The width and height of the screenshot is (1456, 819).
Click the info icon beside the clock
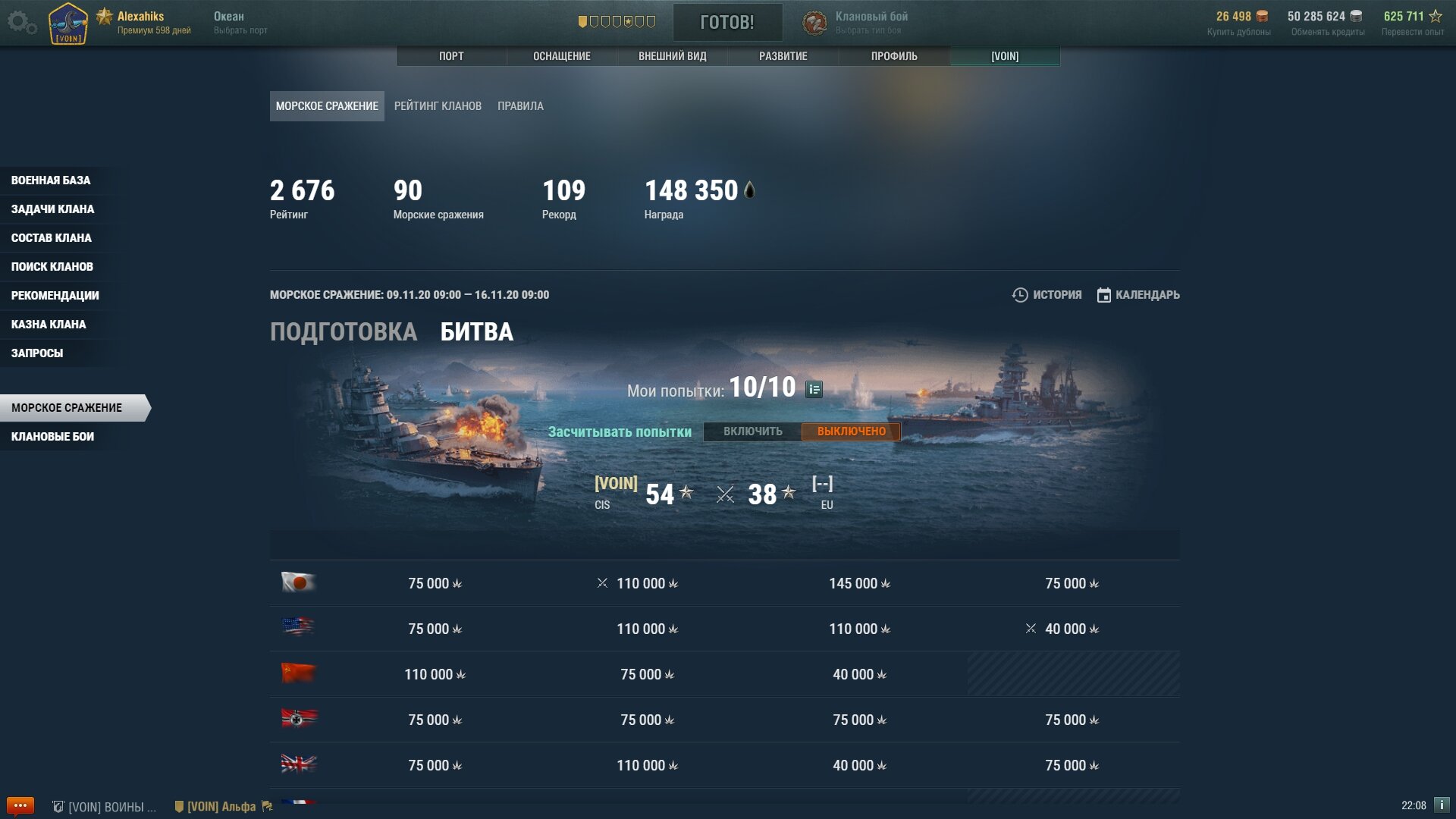(x=1442, y=805)
